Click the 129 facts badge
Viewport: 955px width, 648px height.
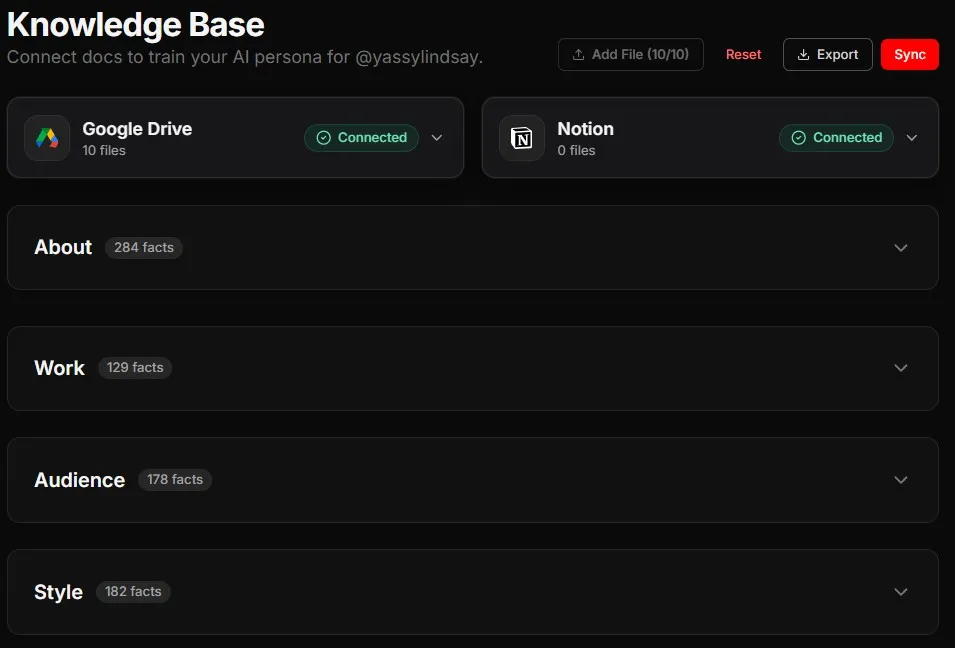[135, 368]
